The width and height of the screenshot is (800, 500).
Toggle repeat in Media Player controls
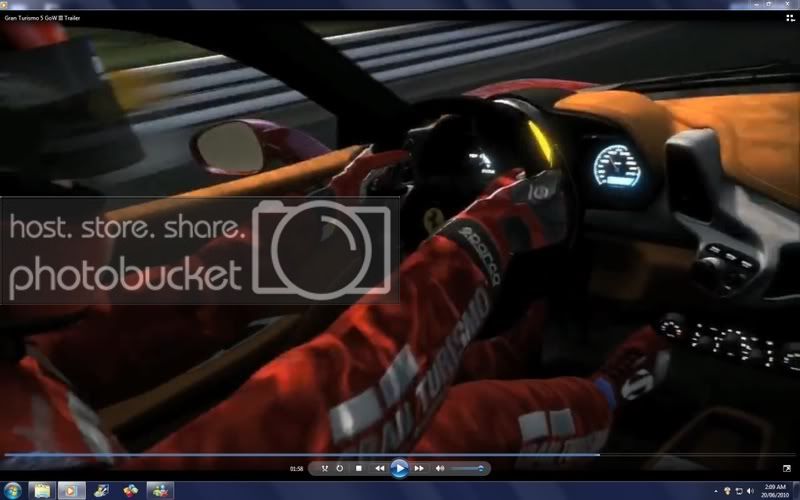[340, 468]
